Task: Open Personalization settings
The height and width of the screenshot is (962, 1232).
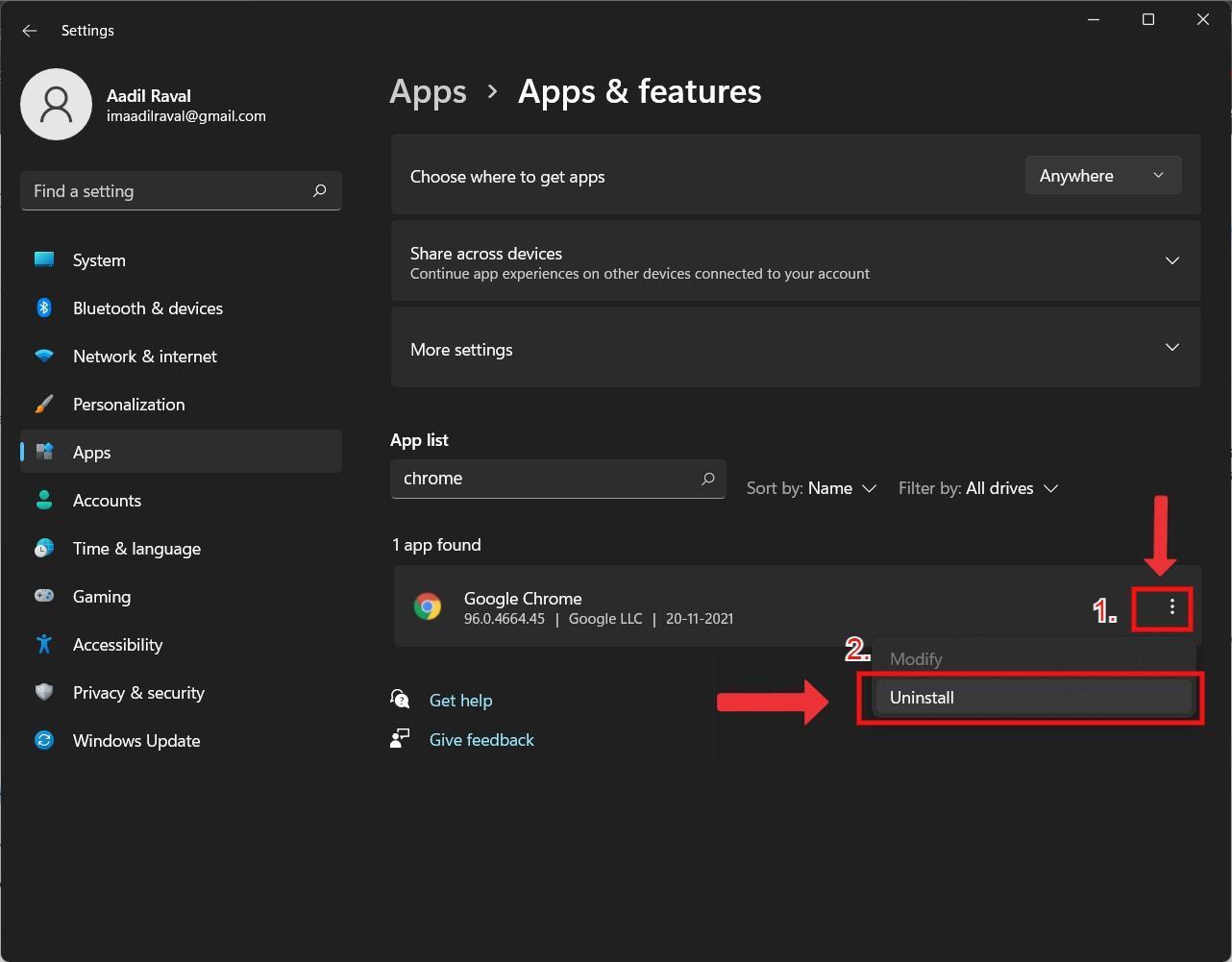Action: coord(128,405)
